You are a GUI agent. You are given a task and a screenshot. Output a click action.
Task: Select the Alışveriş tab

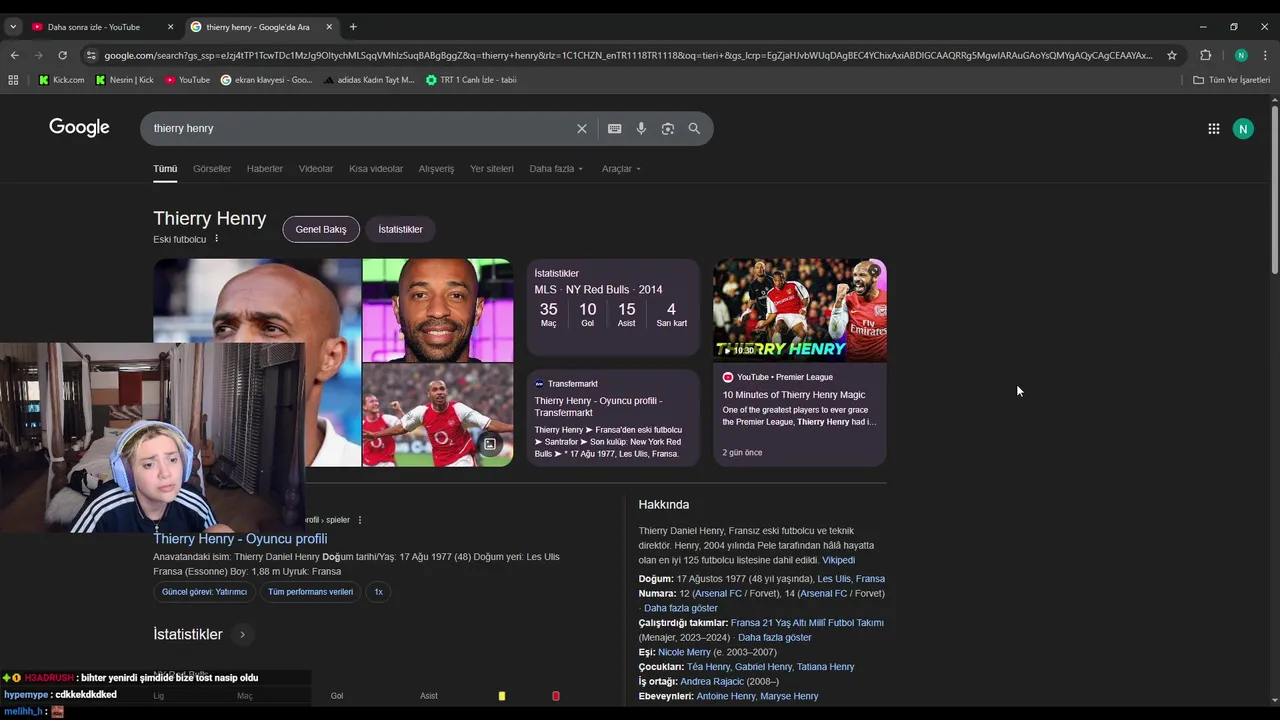click(x=436, y=169)
